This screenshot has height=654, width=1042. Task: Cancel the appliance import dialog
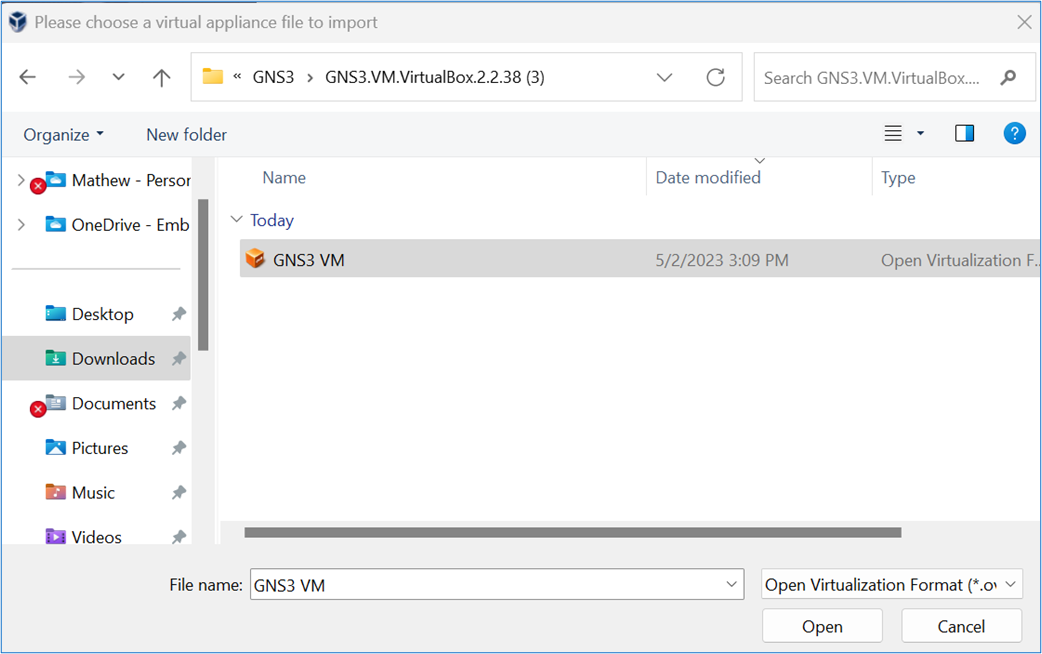click(961, 625)
